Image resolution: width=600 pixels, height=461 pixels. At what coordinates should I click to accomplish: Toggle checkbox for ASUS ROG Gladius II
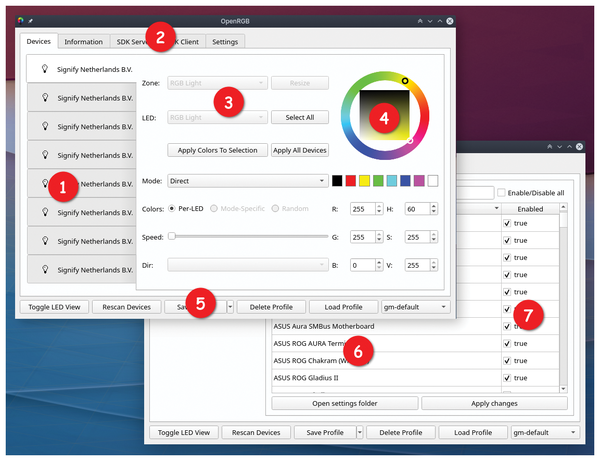tap(507, 378)
